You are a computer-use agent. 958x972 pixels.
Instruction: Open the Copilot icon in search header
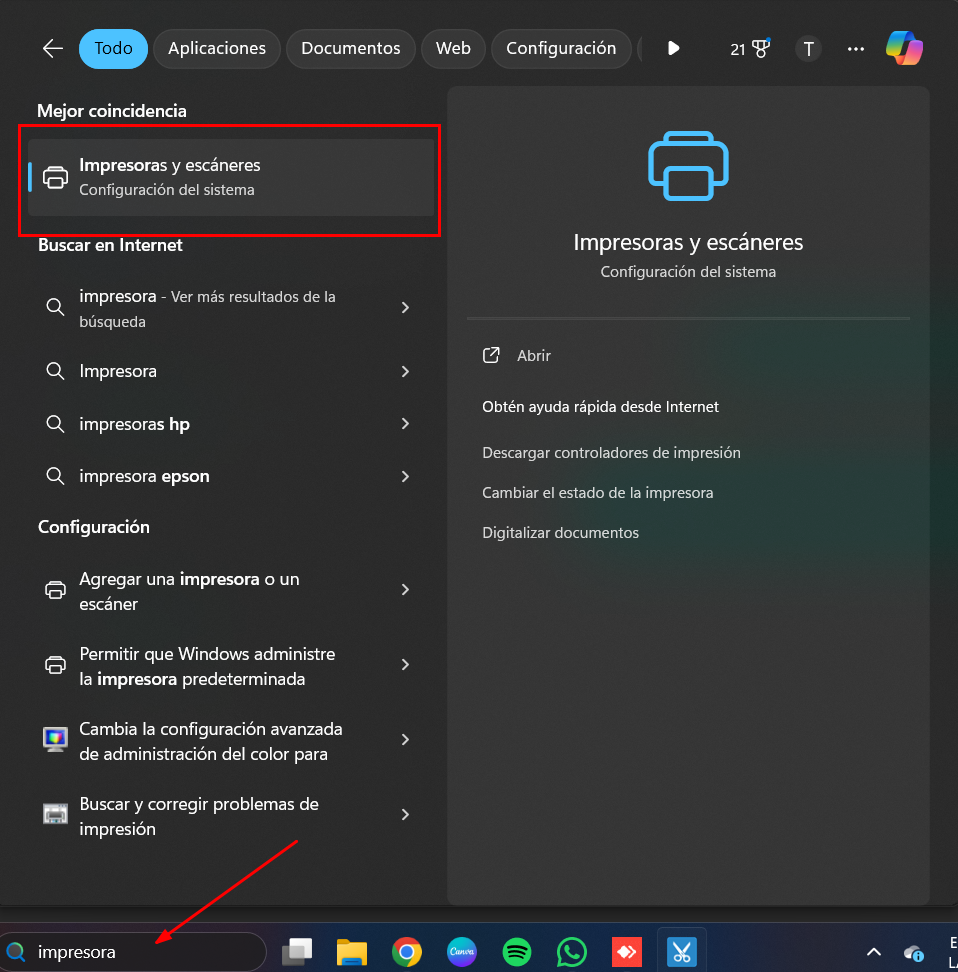click(904, 48)
